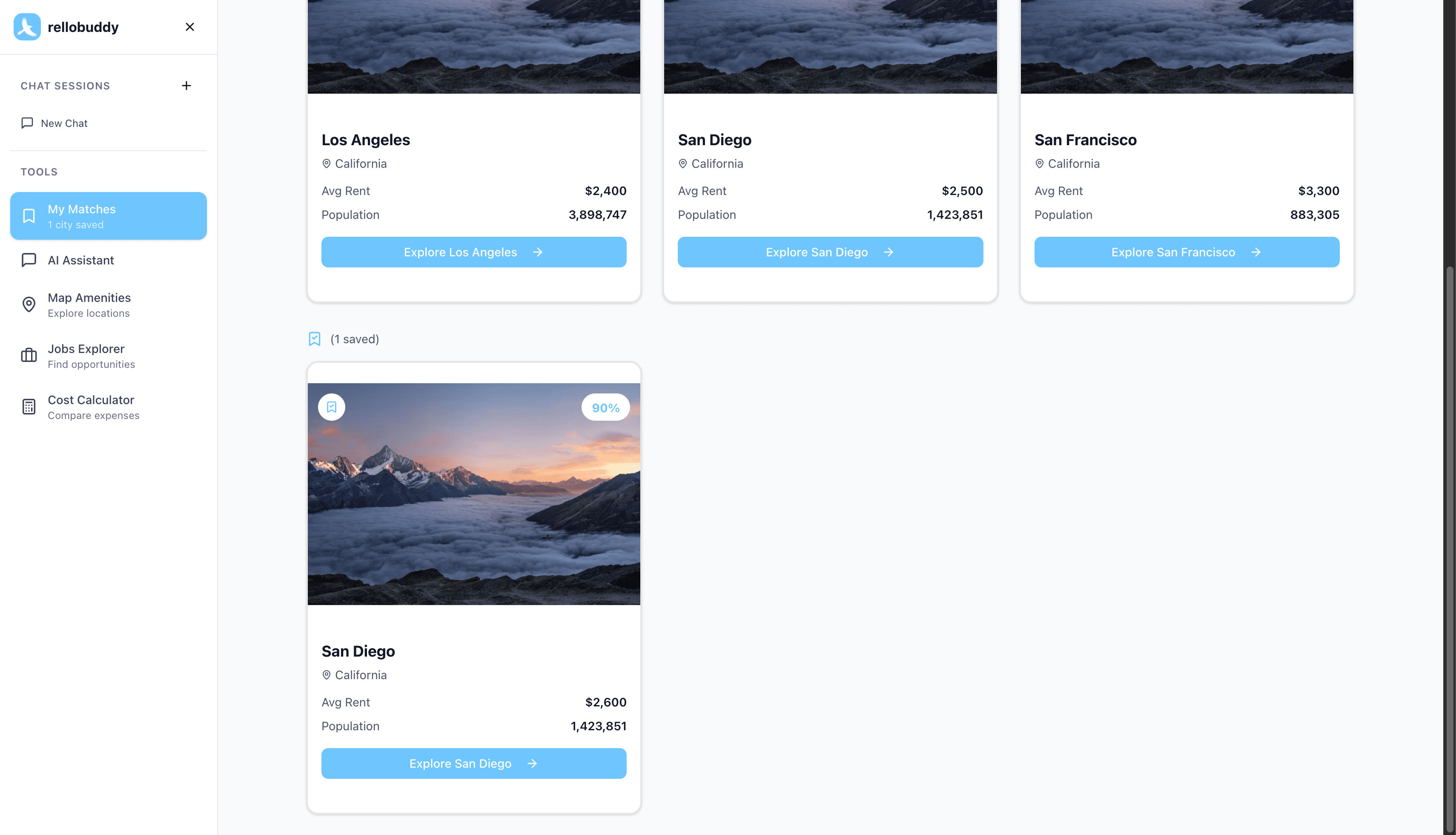
Task: Toggle the saved bookmark on the San Diego card
Action: point(331,407)
